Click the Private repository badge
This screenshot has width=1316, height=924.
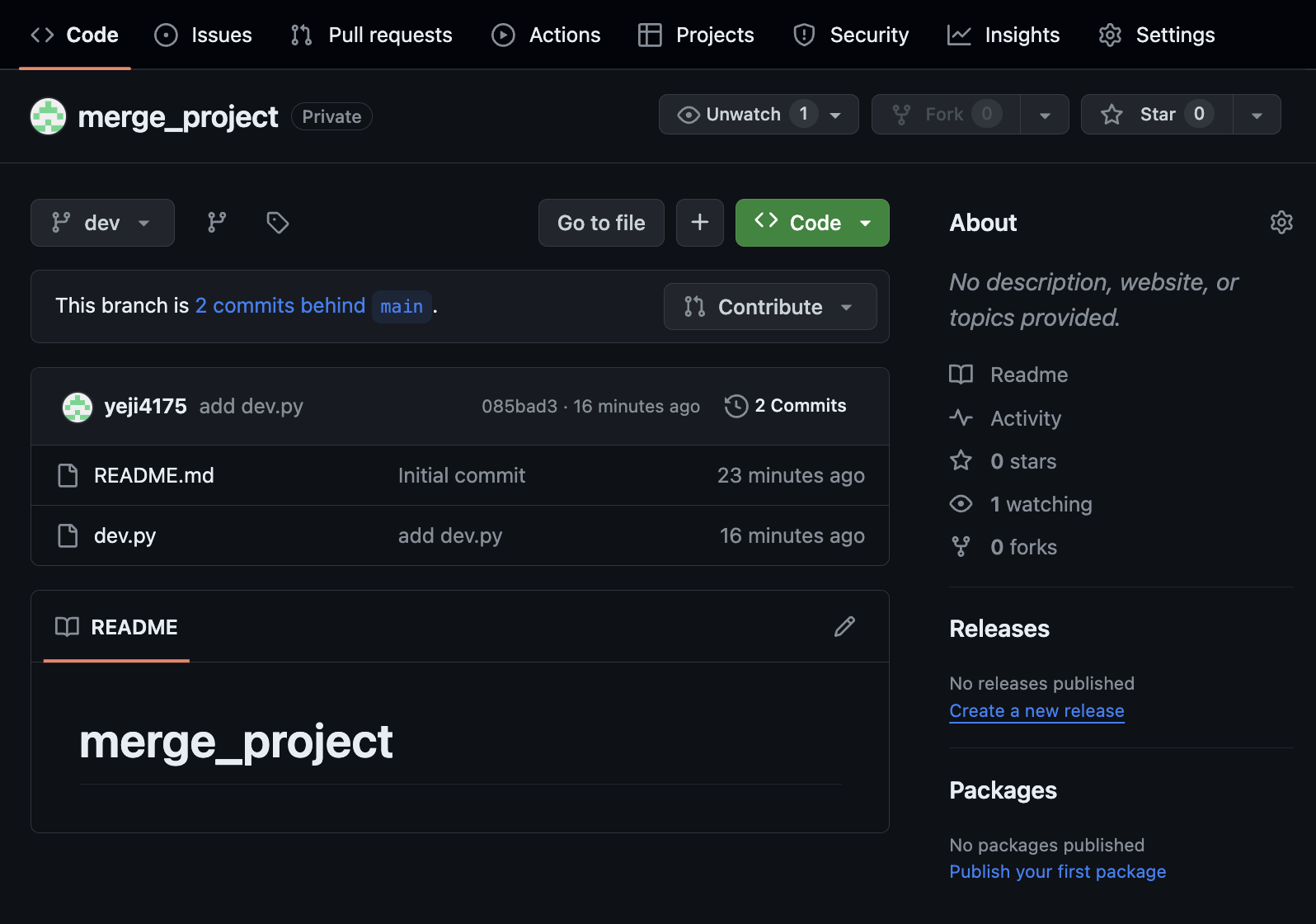[x=331, y=116]
